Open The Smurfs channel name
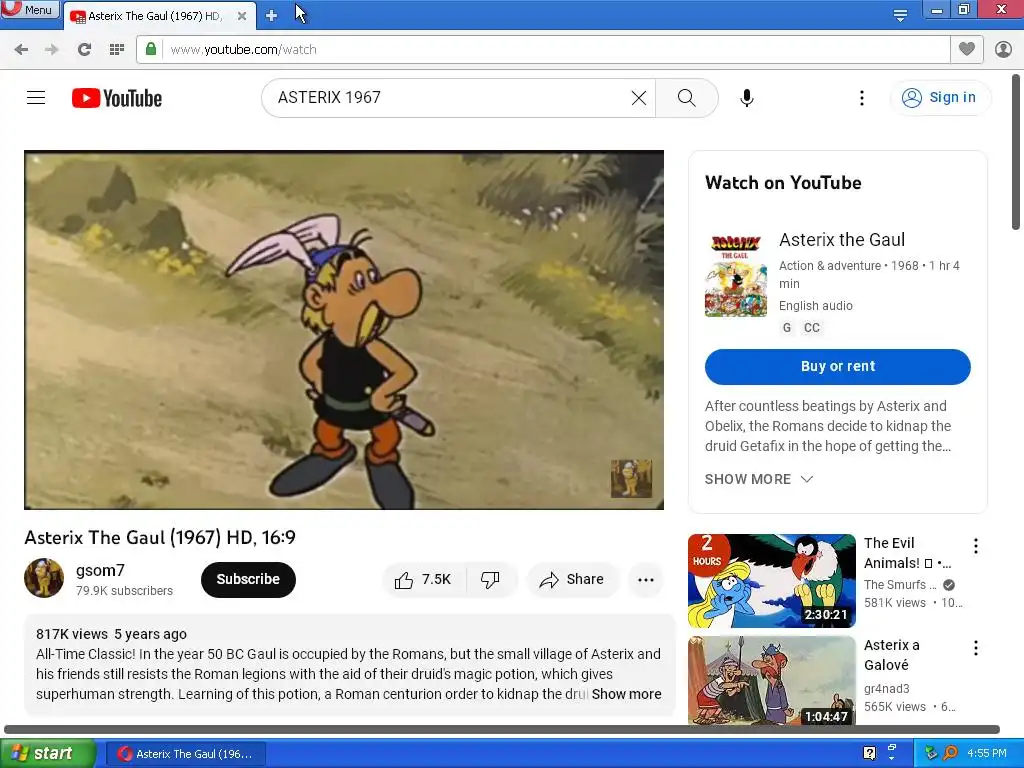Image resolution: width=1024 pixels, height=768 pixels. tap(900, 584)
